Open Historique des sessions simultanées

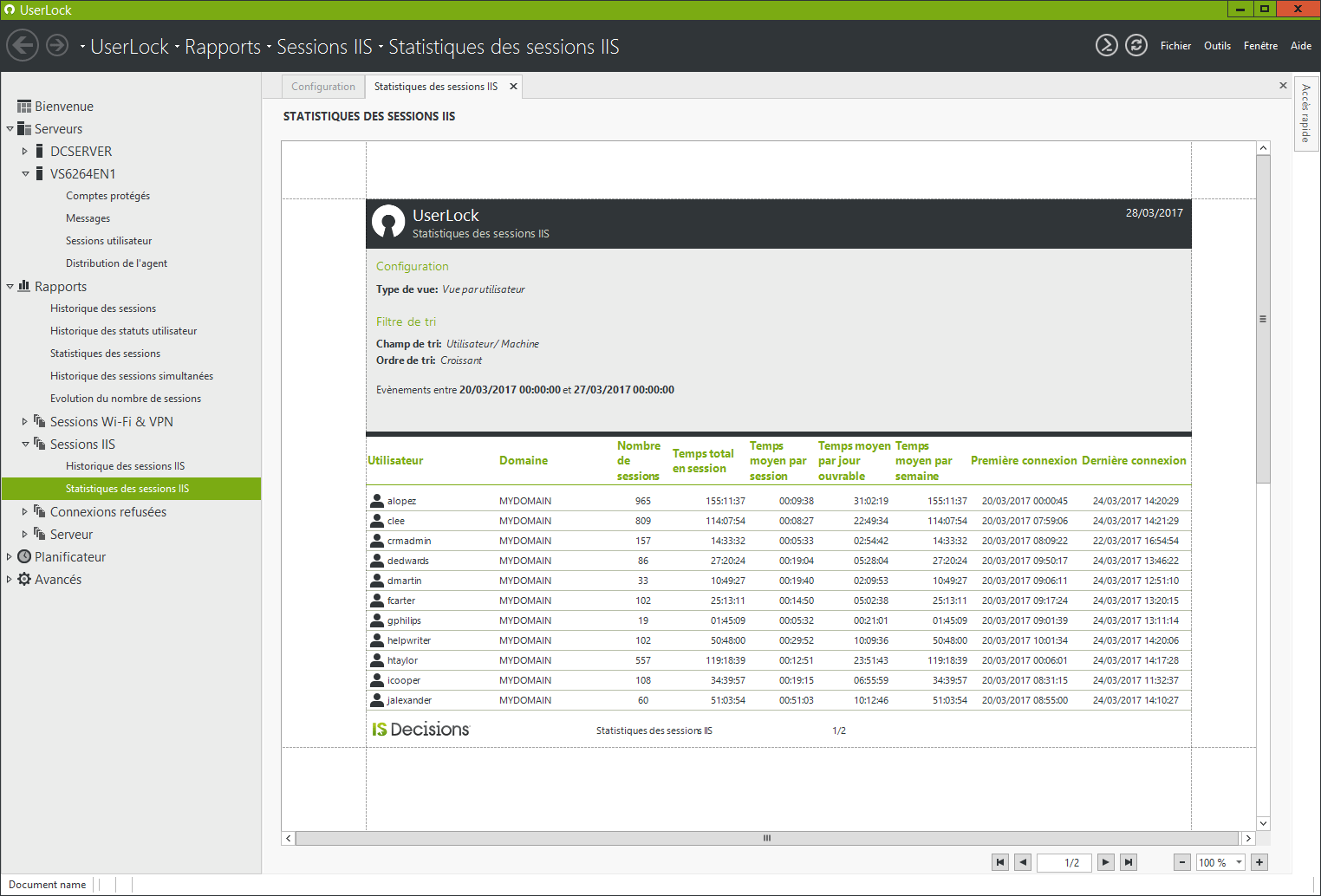131,376
